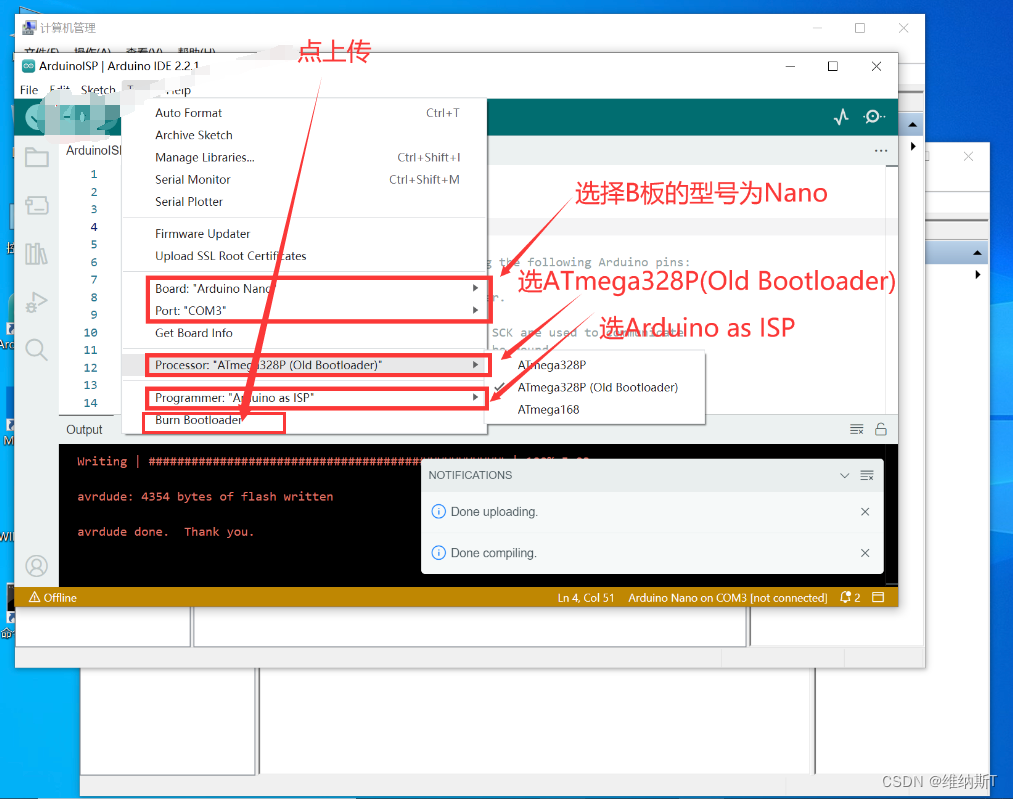Image resolution: width=1013 pixels, height=799 pixels.
Task: Click line number 10 in the gutter
Action: pyautogui.click(x=90, y=333)
